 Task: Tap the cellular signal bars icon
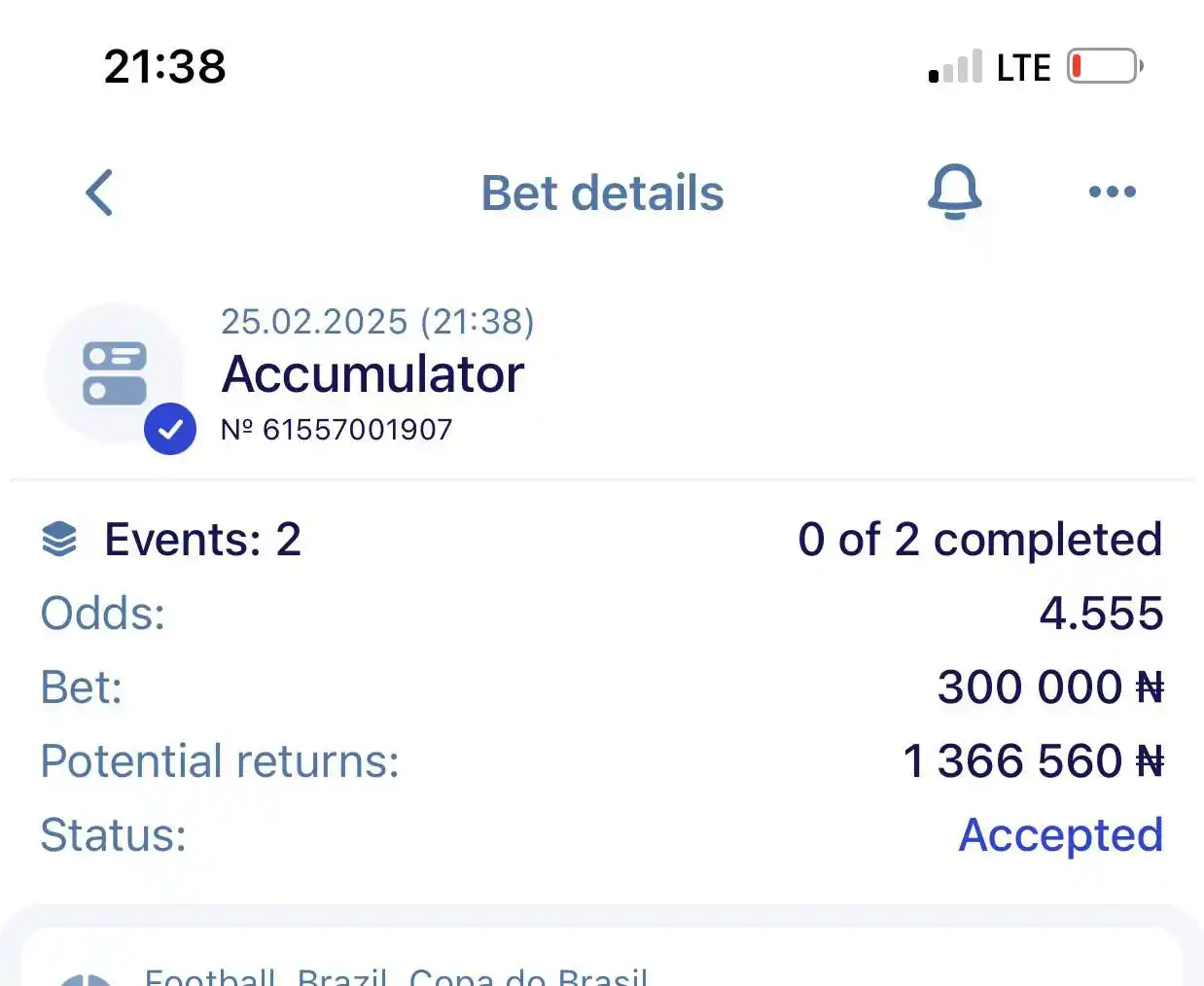955,67
